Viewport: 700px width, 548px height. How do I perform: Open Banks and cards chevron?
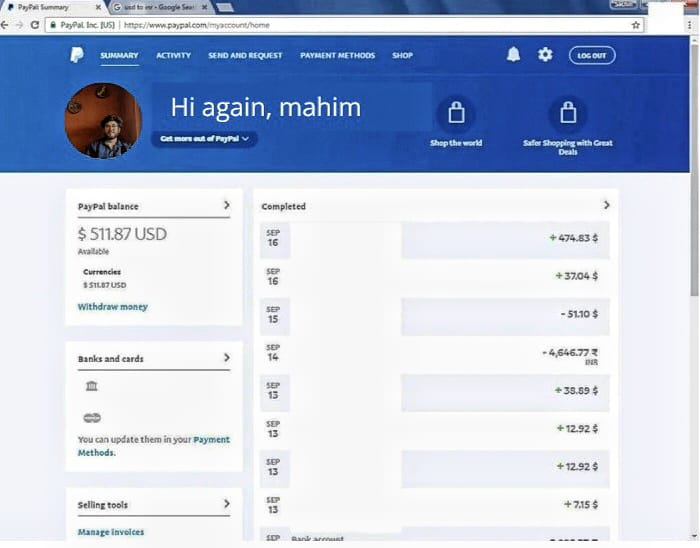pyautogui.click(x=227, y=357)
